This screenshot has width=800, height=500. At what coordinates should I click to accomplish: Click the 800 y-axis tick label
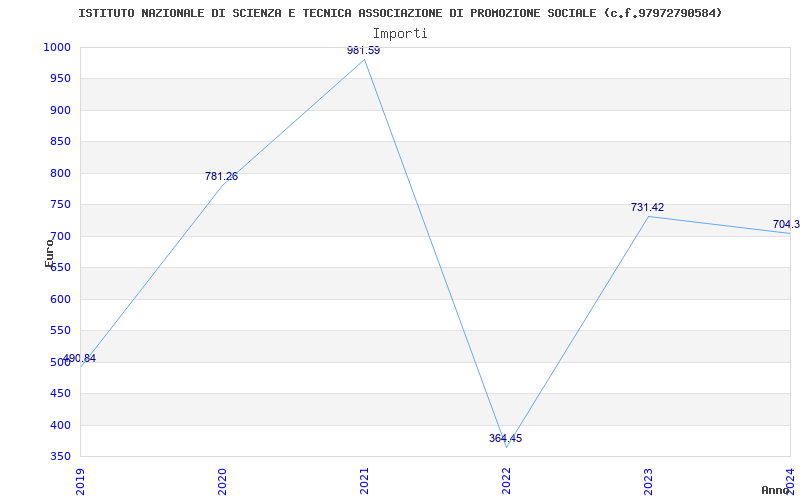(60, 173)
